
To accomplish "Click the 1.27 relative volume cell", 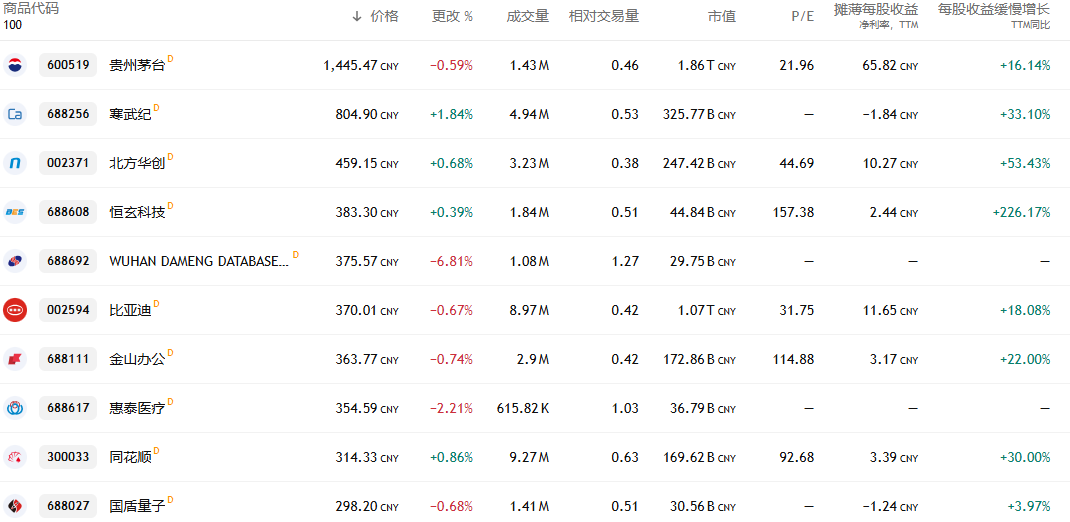I will pyautogui.click(x=625, y=261).
